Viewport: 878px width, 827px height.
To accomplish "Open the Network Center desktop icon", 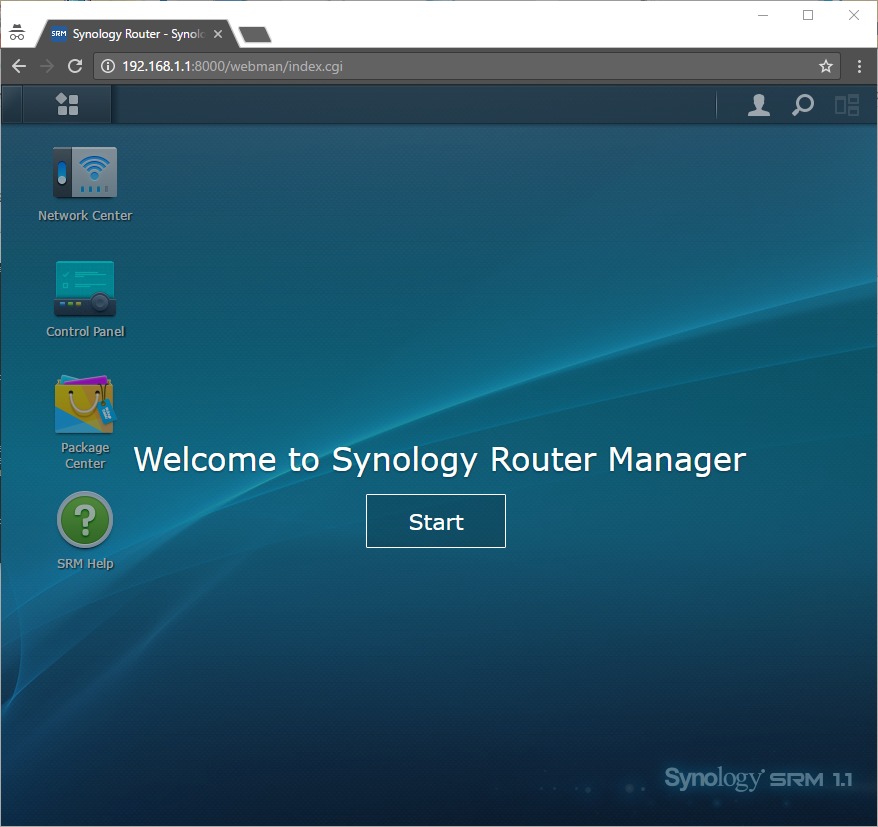I will (x=85, y=172).
